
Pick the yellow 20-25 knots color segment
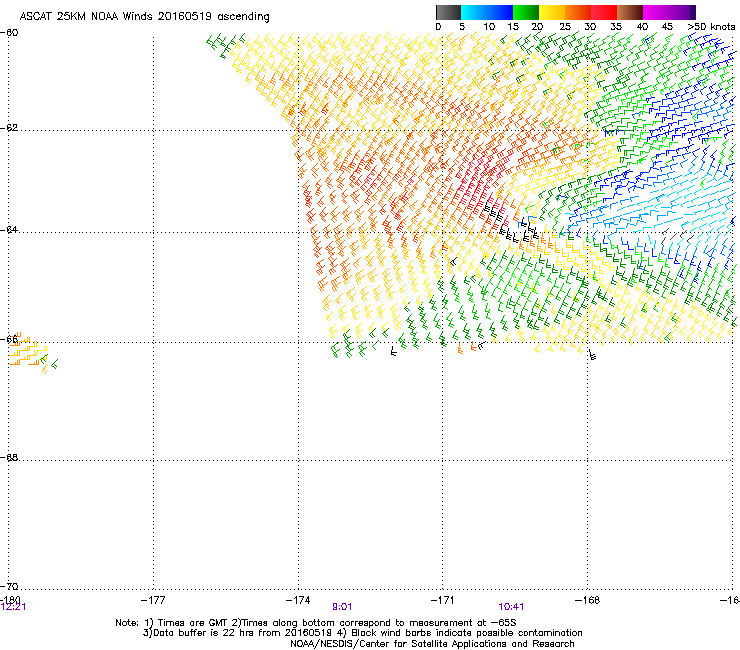tap(552, 12)
